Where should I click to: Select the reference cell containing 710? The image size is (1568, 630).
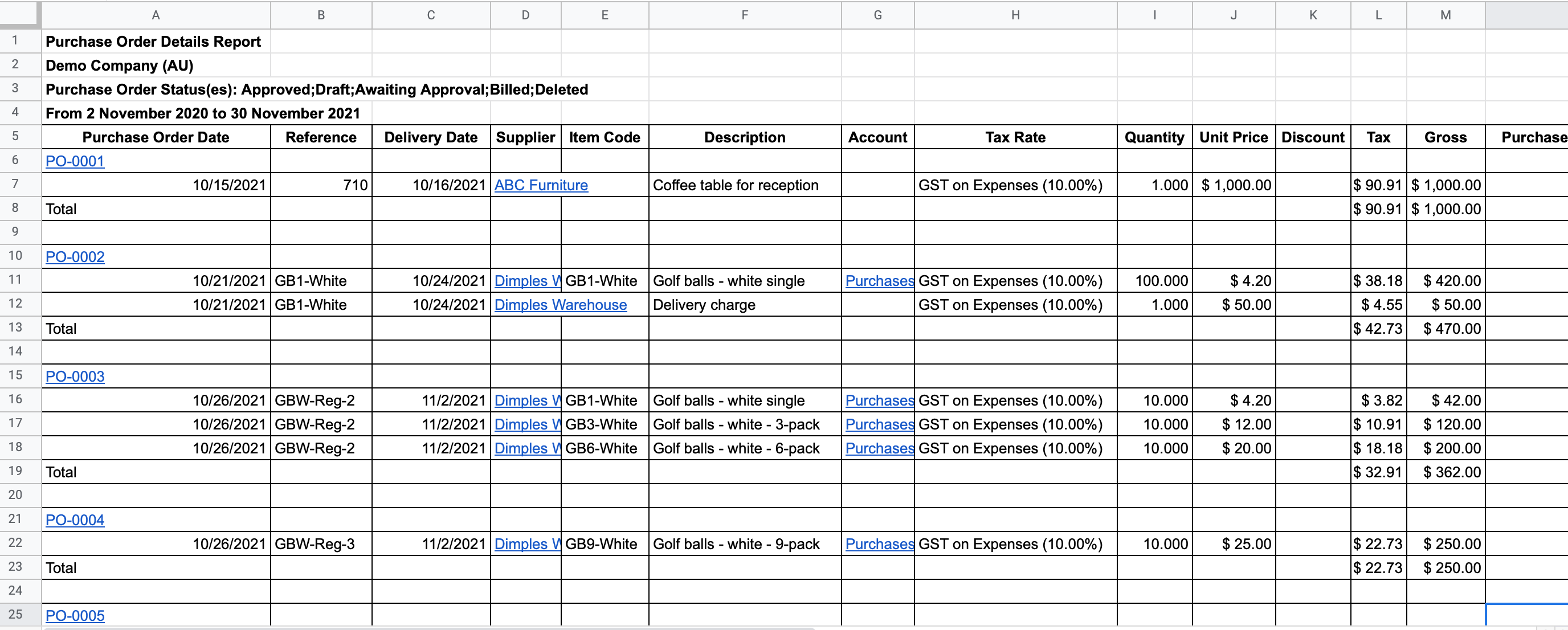(x=321, y=185)
